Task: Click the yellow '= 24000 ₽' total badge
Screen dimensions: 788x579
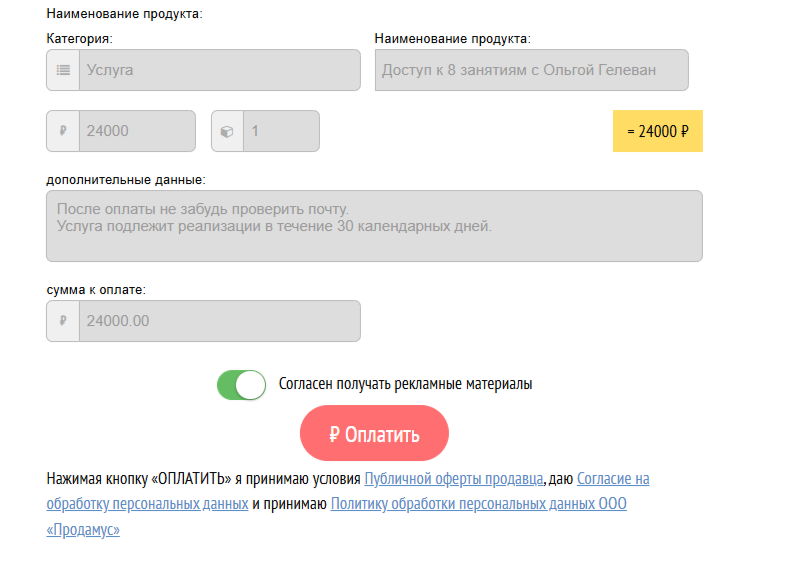Action: [658, 131]
